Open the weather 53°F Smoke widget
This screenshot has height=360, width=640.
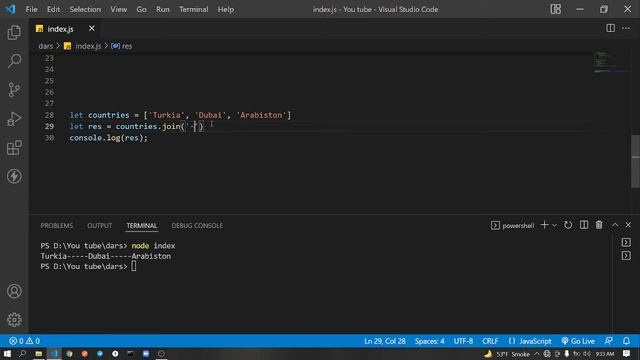tap(507, 354)
